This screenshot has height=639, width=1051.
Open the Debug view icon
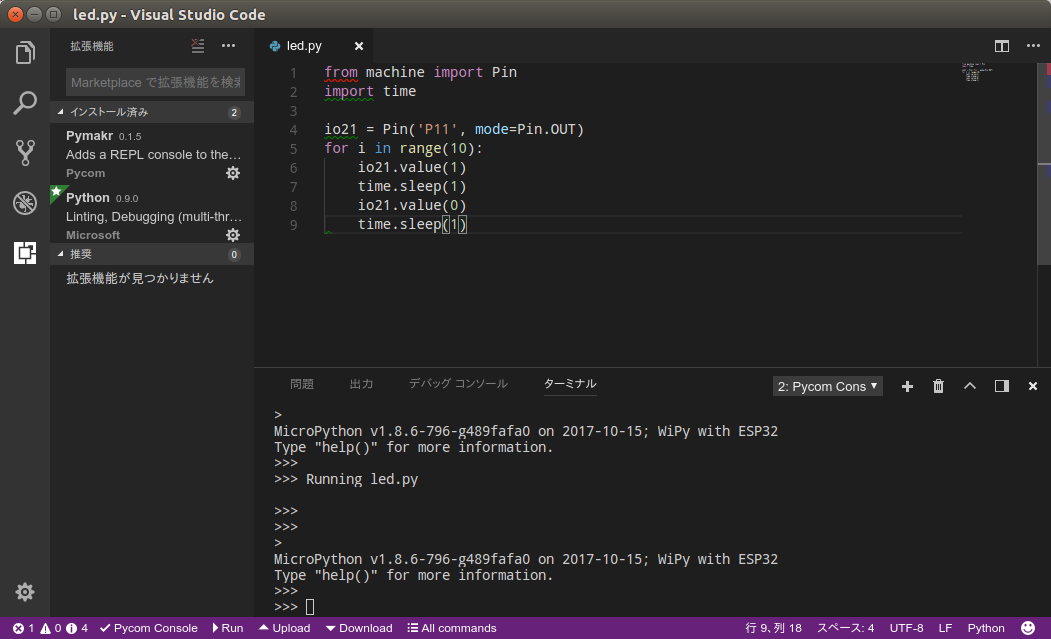coord(25,202)
